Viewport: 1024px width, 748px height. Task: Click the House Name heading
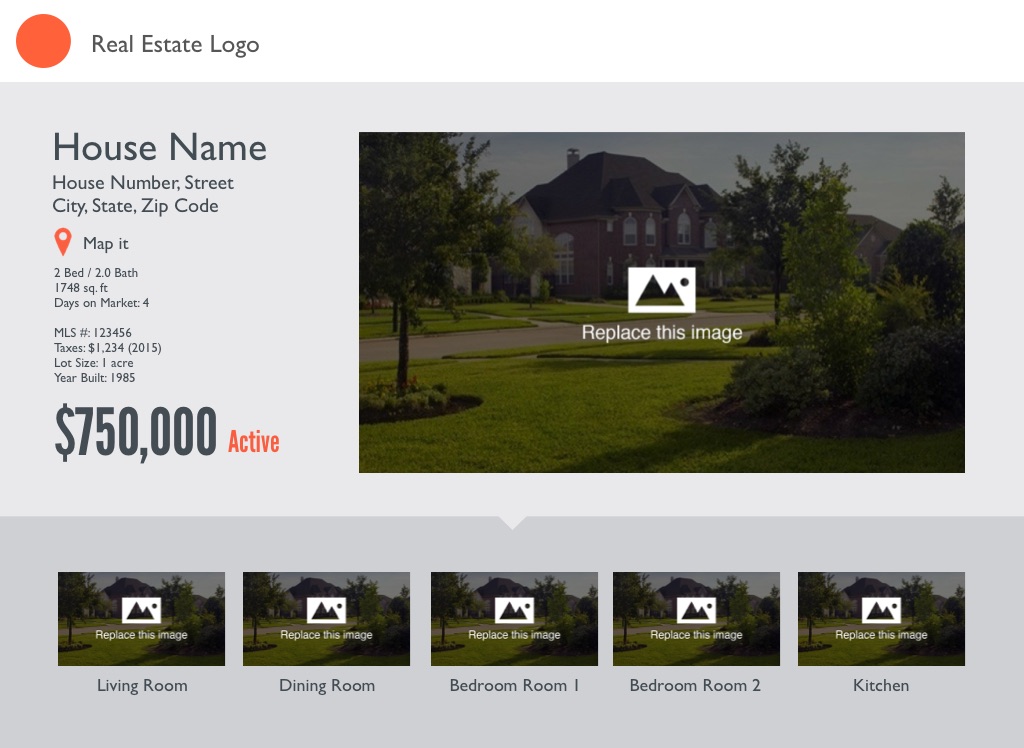pos(160,148)
